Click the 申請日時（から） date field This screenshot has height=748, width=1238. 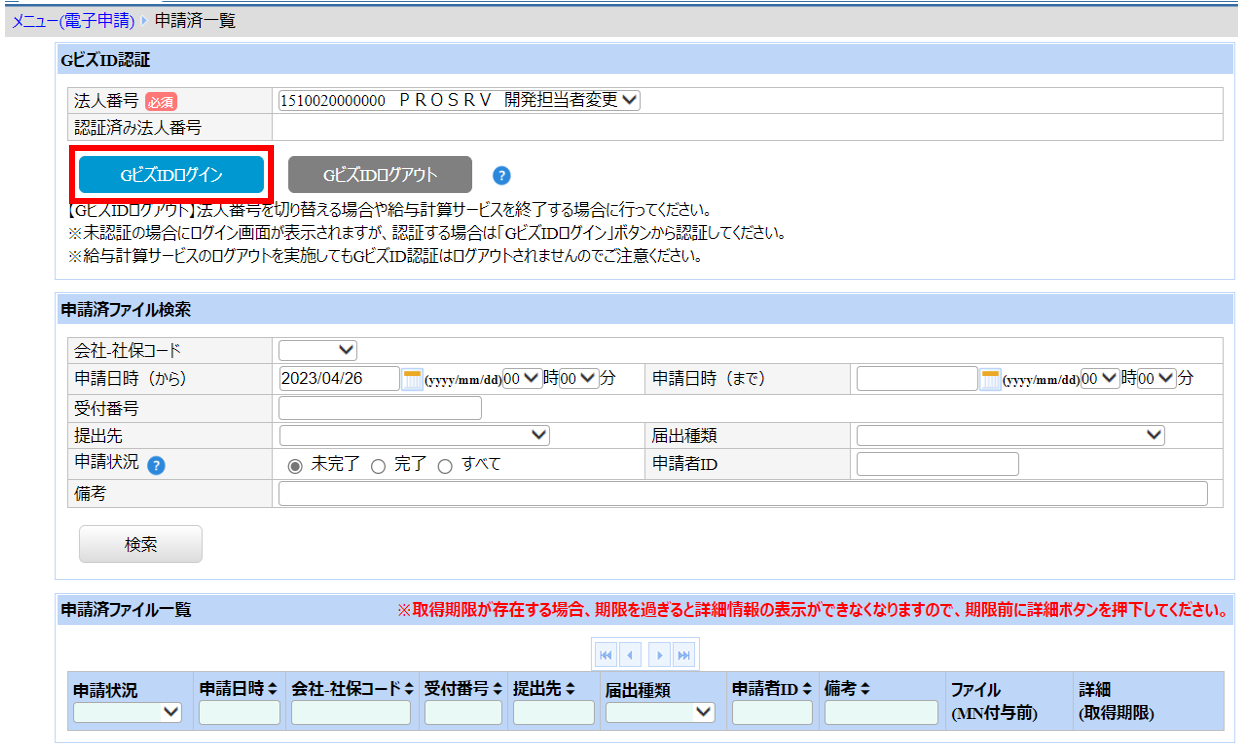click(x=339, y=379)
